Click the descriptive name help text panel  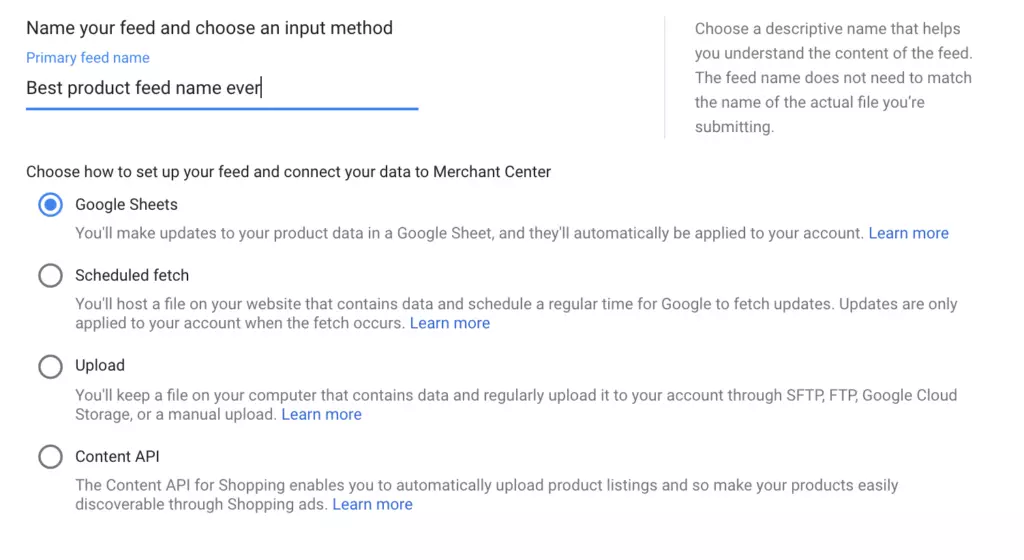833,78
